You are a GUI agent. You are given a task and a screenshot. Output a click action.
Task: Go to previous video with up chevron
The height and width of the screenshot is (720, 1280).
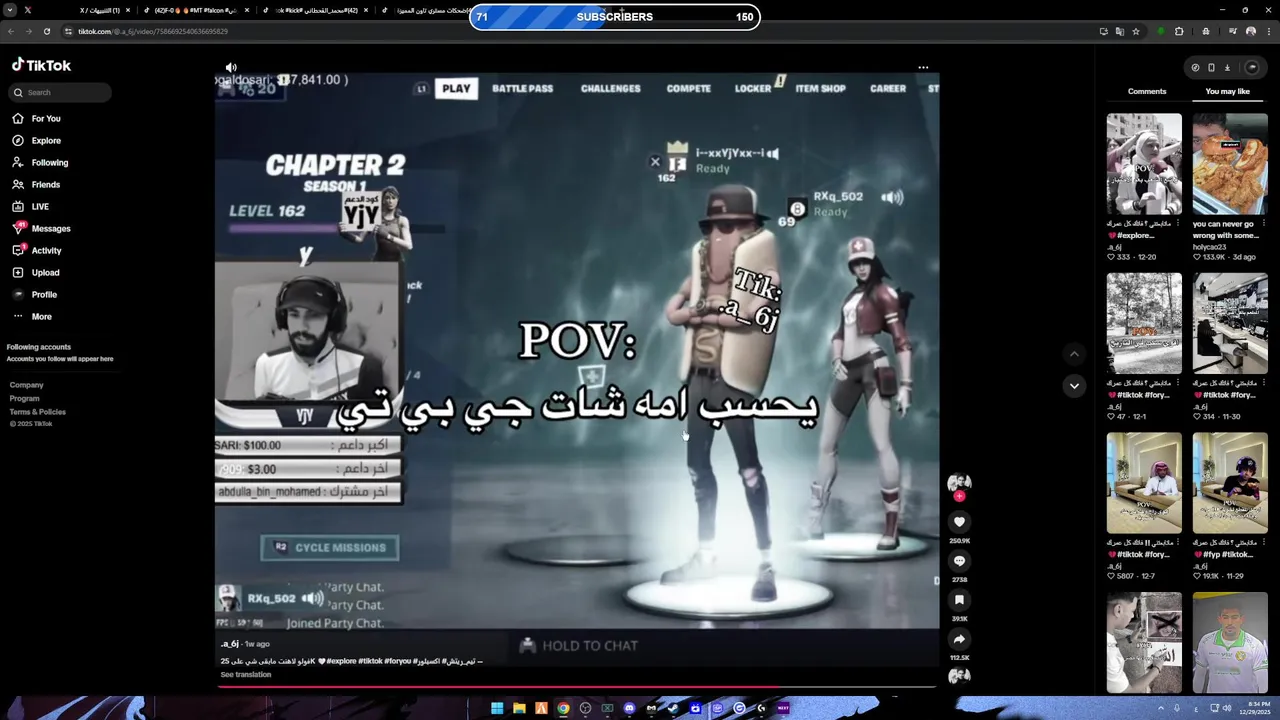click(1074, 353)
